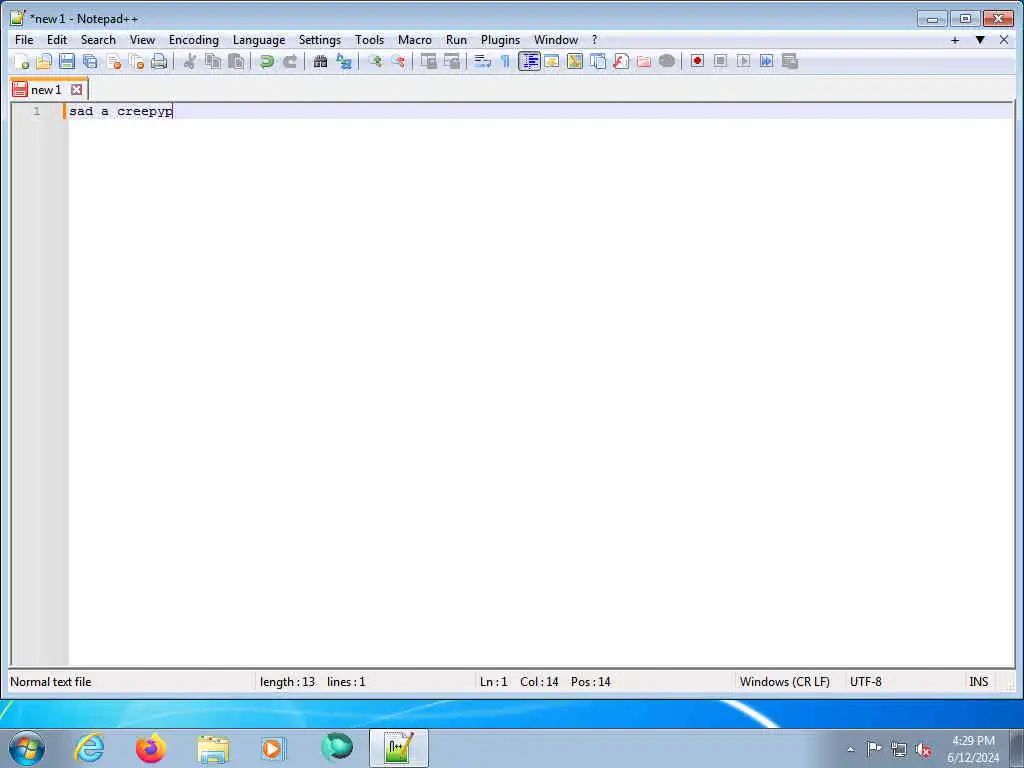The width and height of the screenshot is (1024, 768).
Task: Open the Tools menu
Action: 370,40
